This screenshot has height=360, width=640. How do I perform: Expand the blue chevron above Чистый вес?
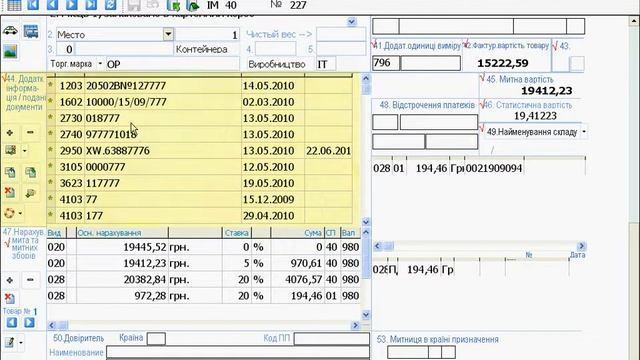point(352,21)
